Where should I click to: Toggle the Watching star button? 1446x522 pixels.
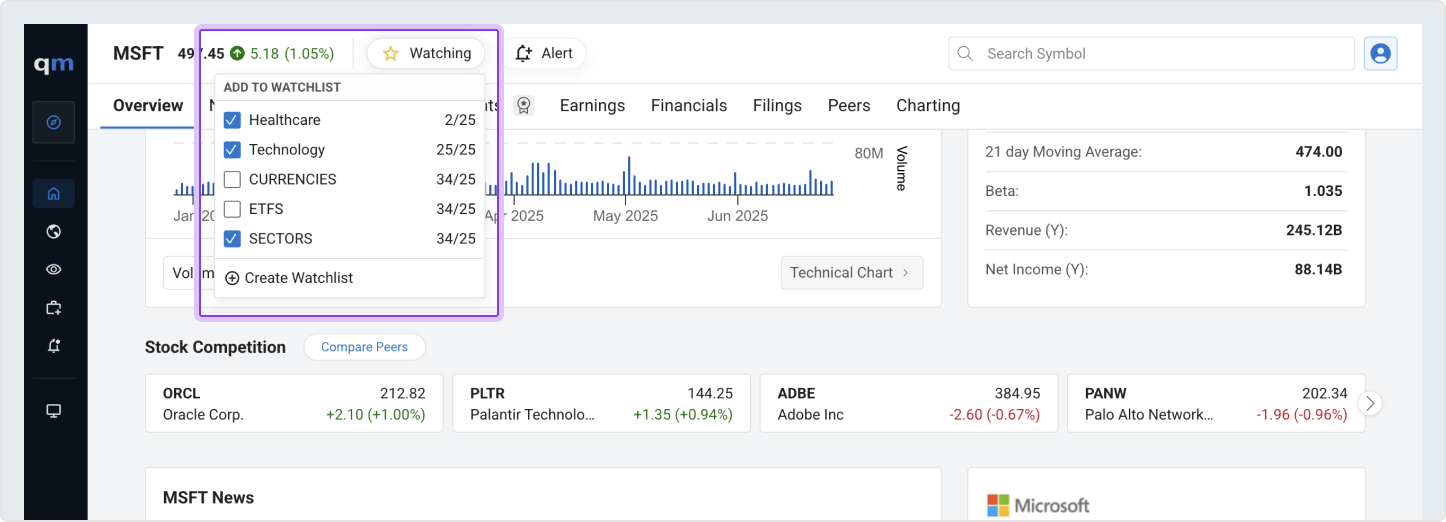(x=426, y=53)
